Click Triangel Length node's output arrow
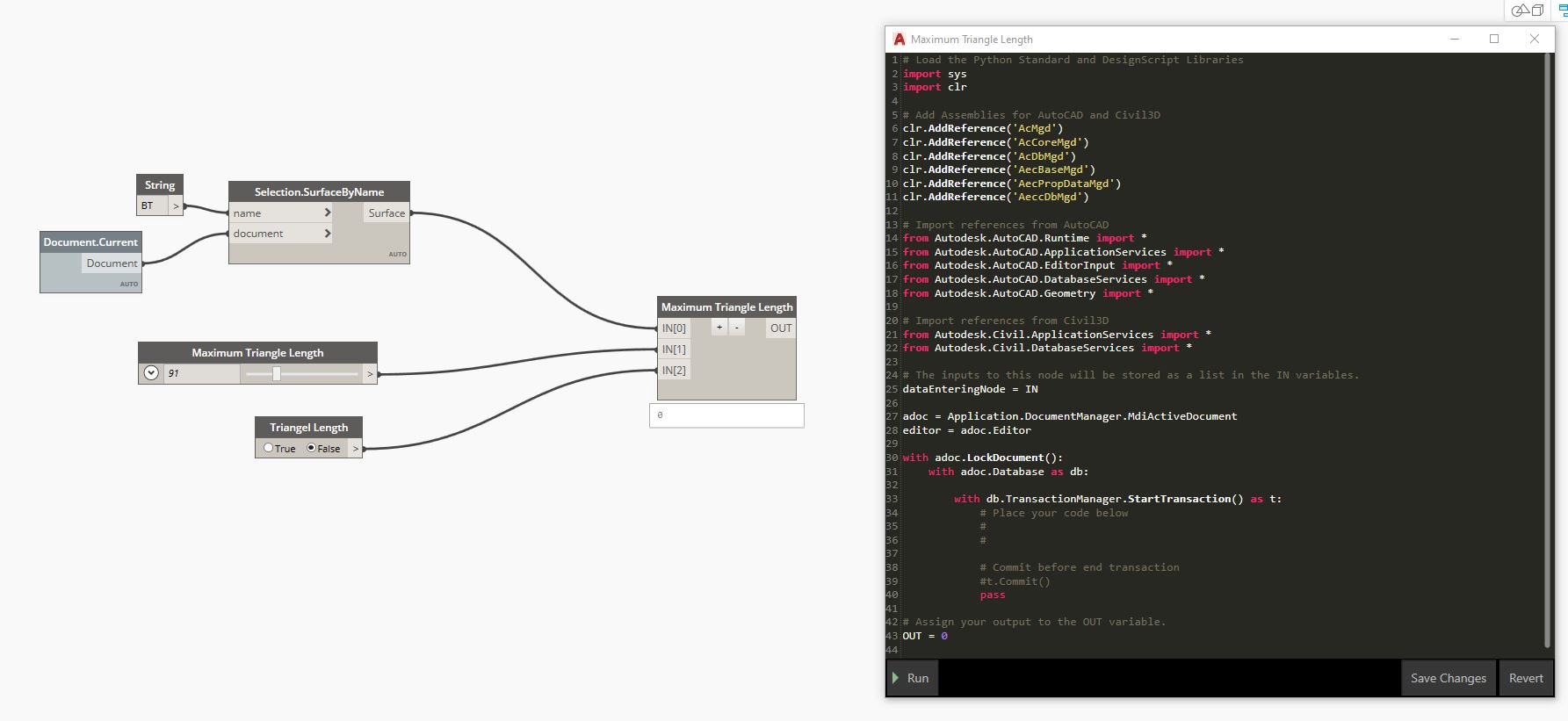 [356, 449]
